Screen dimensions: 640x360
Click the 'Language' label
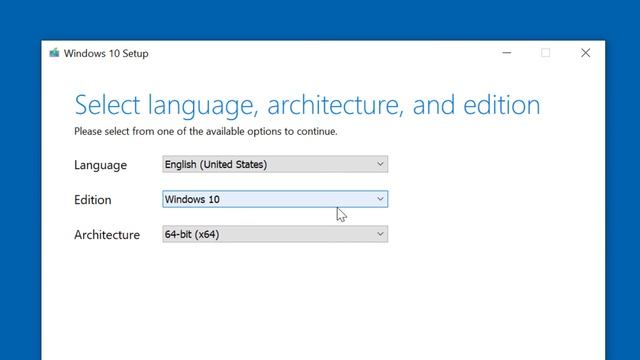click(100, 165)
